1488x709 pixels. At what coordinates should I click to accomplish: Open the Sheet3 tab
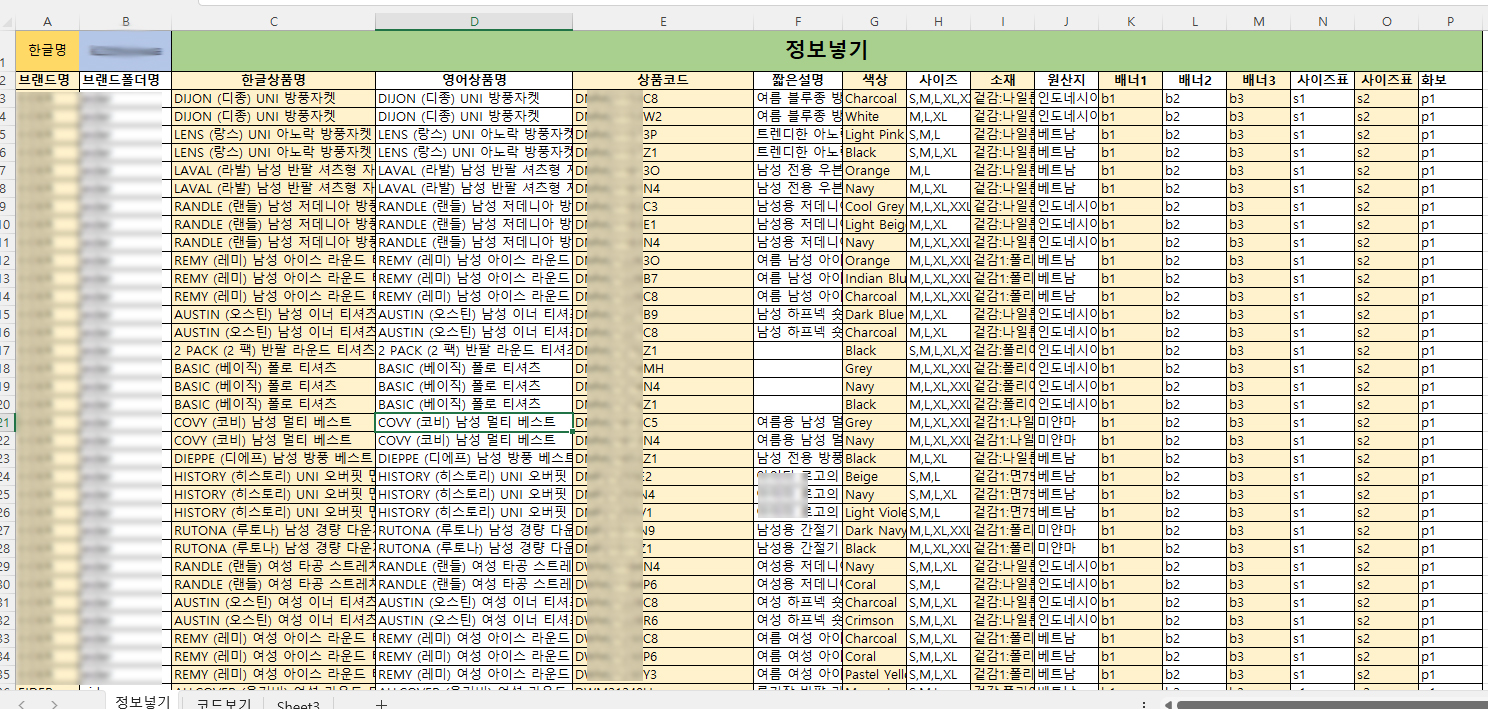pyautogui.click(x=298, y=704)
